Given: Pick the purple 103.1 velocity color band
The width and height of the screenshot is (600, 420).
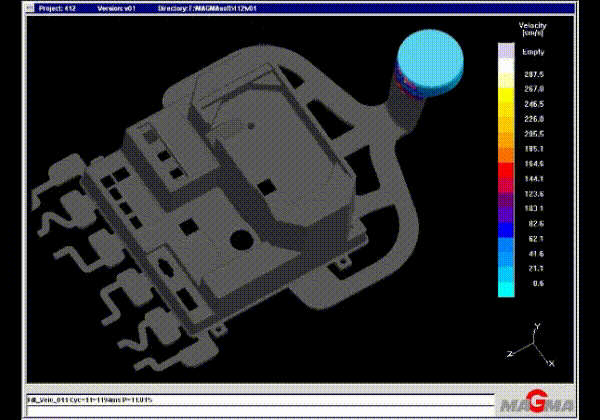Looking at the screenshot, I should [x=506, y=208].
